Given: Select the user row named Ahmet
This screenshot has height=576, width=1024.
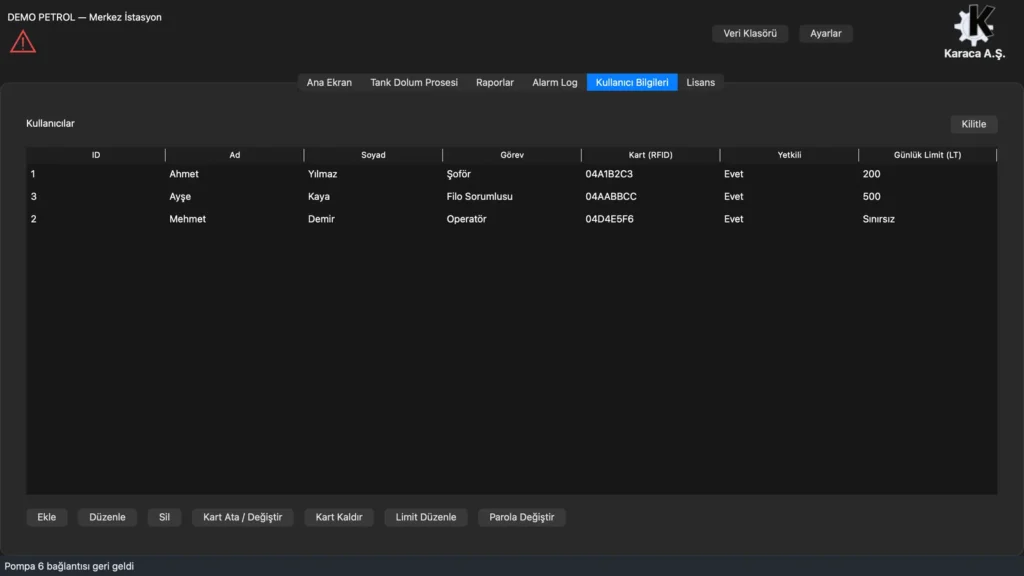Looking at the screenshot, I should point(511,174).
